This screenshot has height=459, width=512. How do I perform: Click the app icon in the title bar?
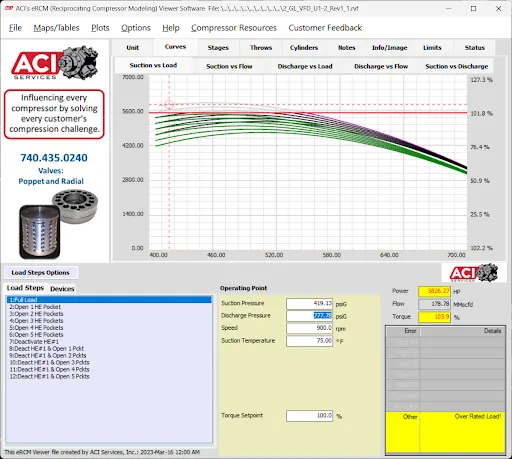pyautogui.click(x=9, y=8)
